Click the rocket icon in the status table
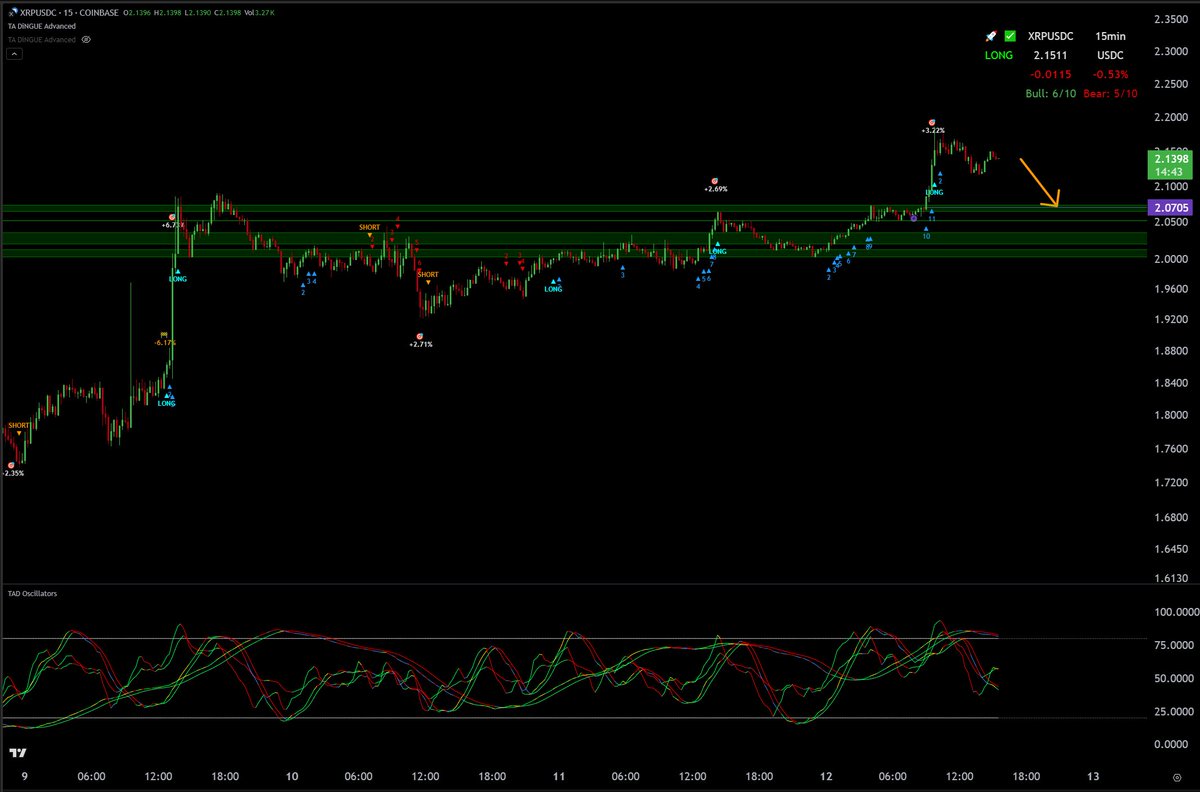The height and width of the screenshot is (792, 1200). [x=989, y=36]
